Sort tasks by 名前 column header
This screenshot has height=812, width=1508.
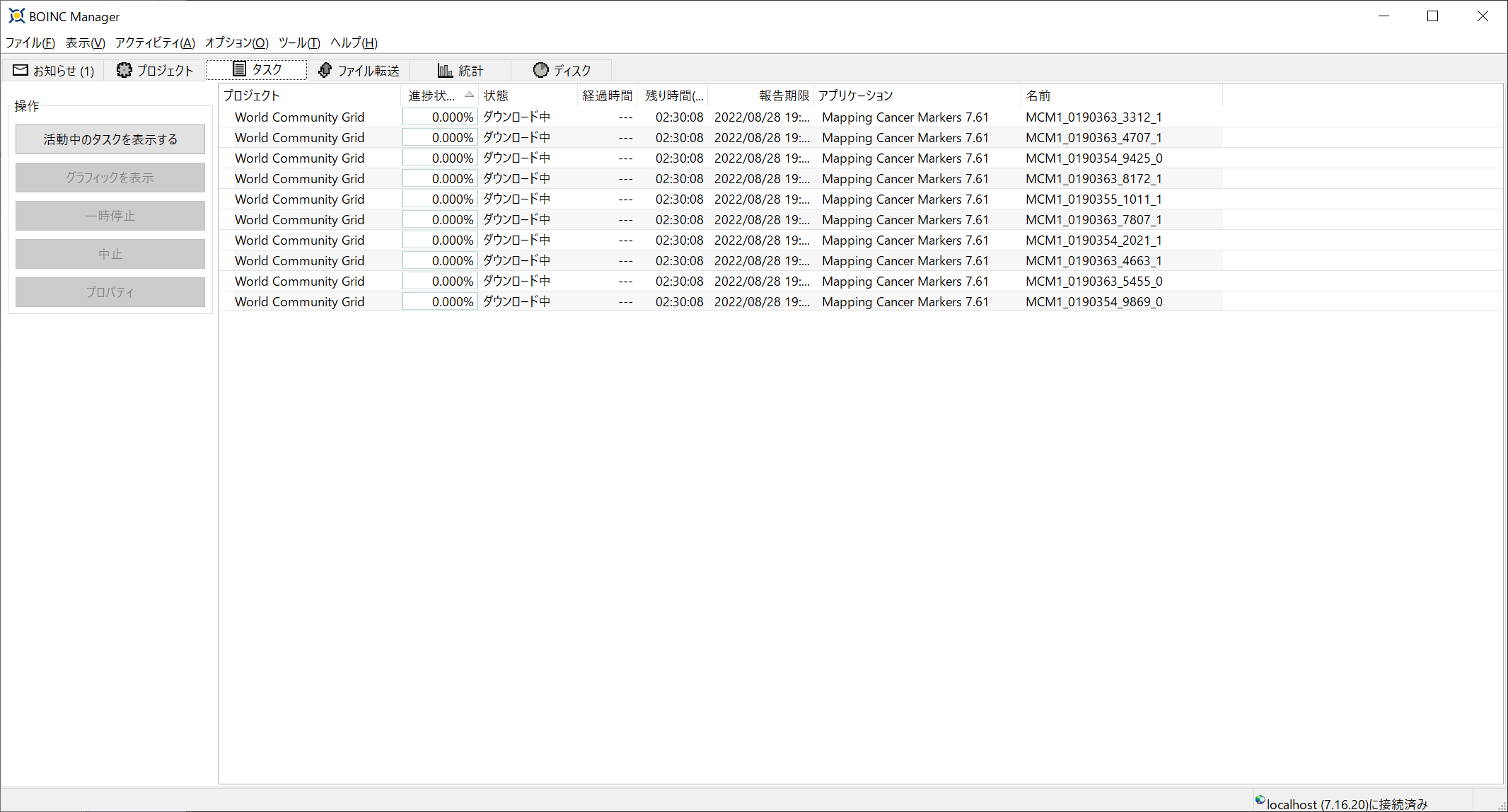click(1038, 95)
